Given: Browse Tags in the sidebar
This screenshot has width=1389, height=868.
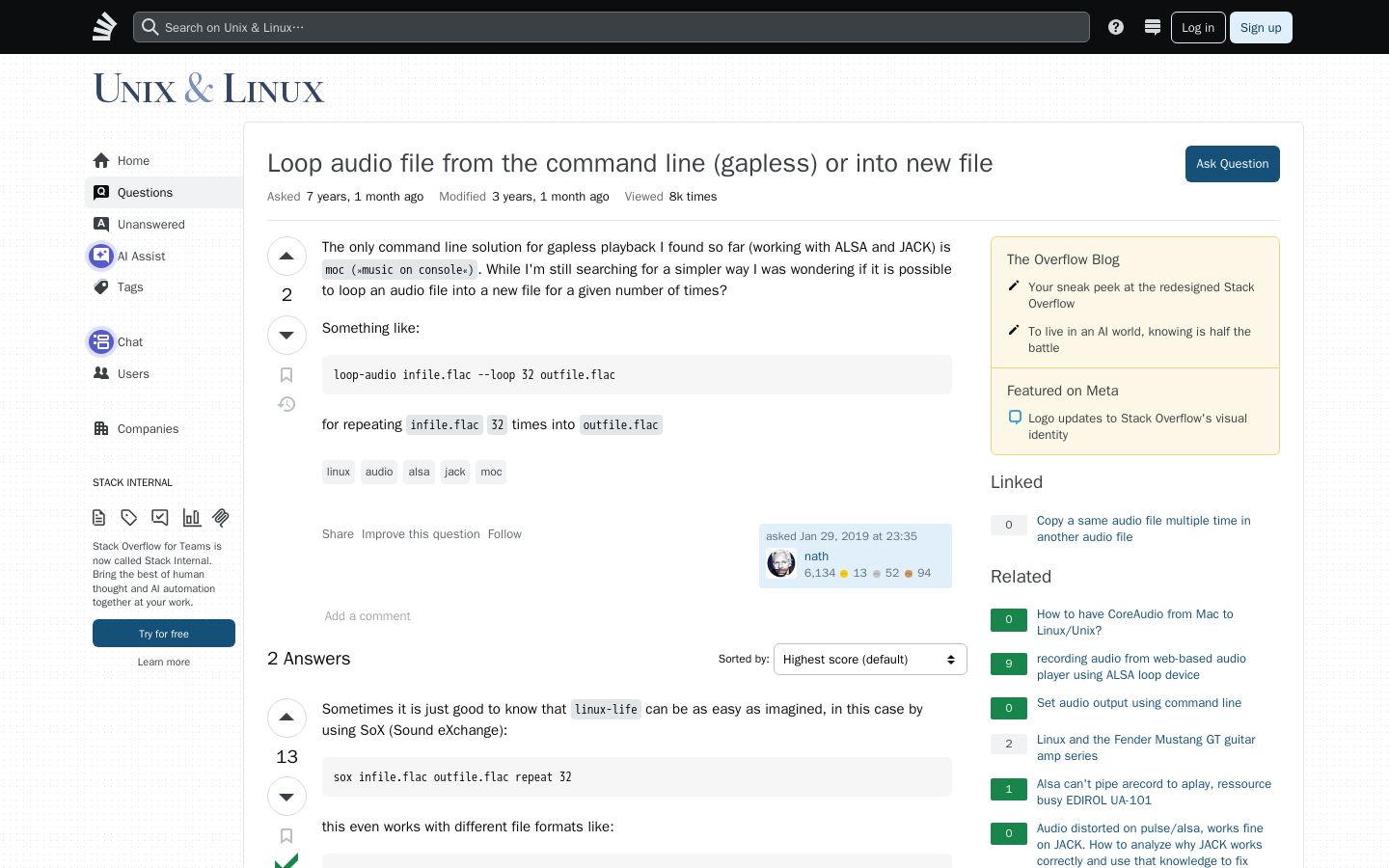Looking at the screenshot, I should [164, 287].
